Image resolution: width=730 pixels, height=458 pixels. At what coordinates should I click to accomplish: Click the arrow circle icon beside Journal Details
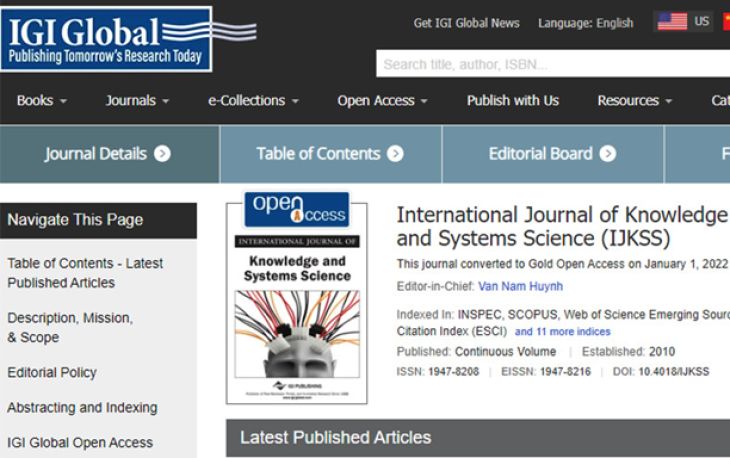pos(162,154)
